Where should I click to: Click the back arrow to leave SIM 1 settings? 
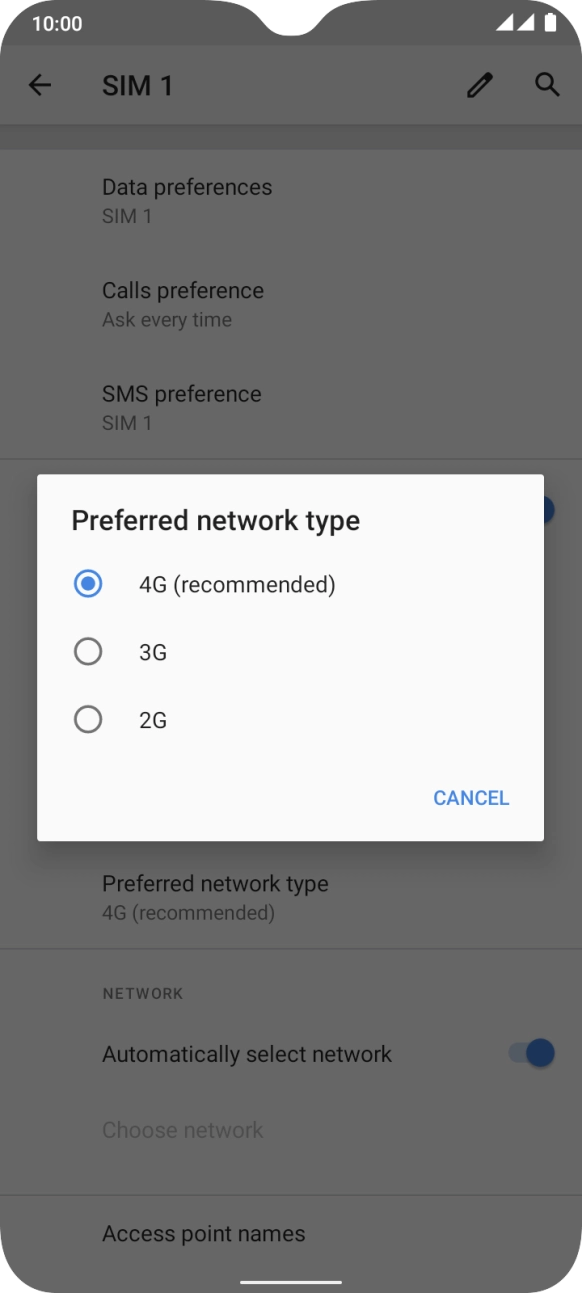(39, 85)
